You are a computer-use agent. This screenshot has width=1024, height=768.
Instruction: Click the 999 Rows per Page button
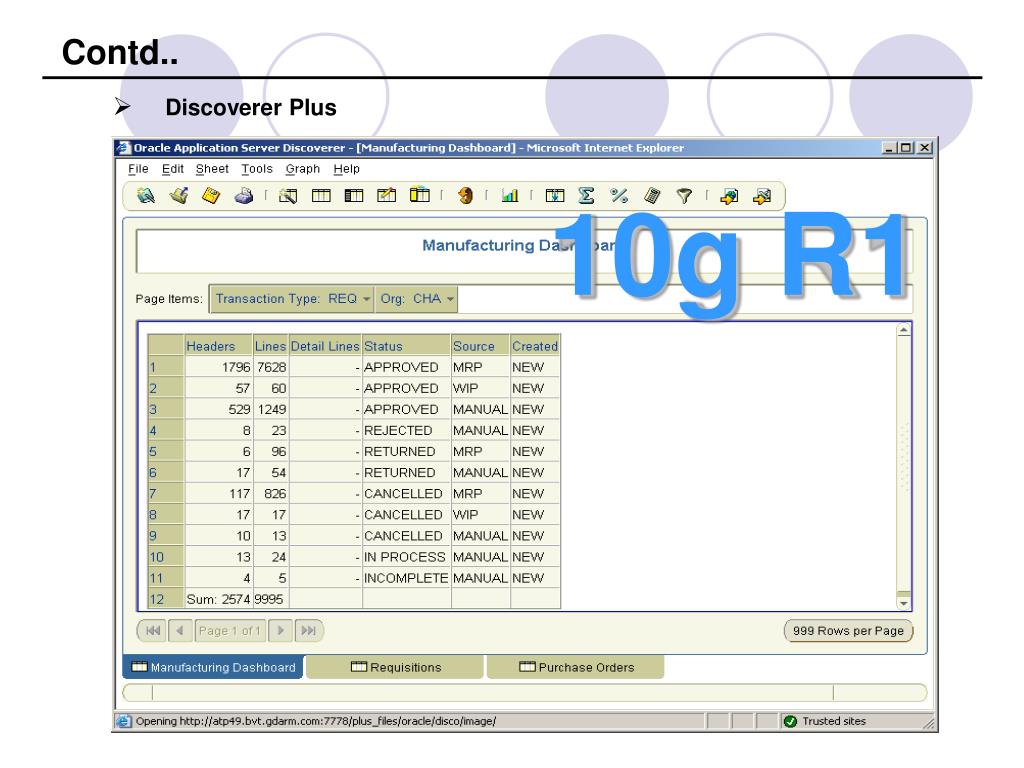click(848, 631)
